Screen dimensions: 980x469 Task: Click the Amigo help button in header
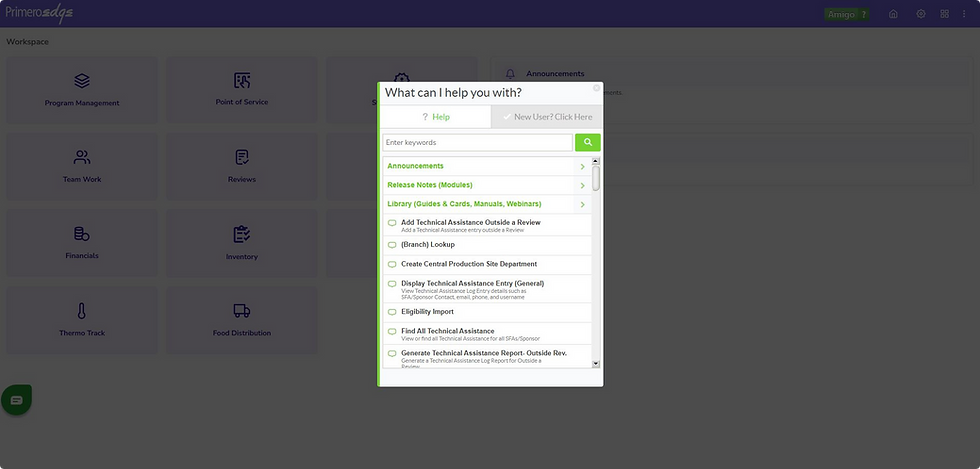pos(847,14)
